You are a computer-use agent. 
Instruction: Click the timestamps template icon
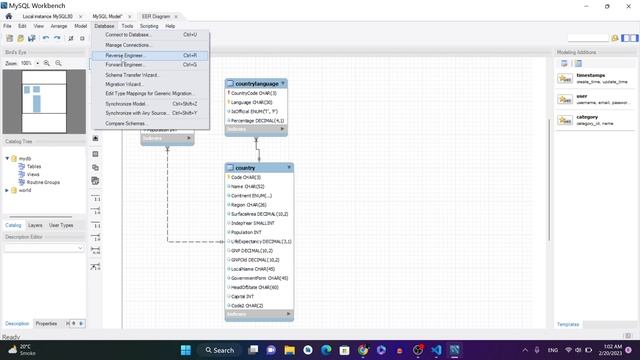(565, 78)
